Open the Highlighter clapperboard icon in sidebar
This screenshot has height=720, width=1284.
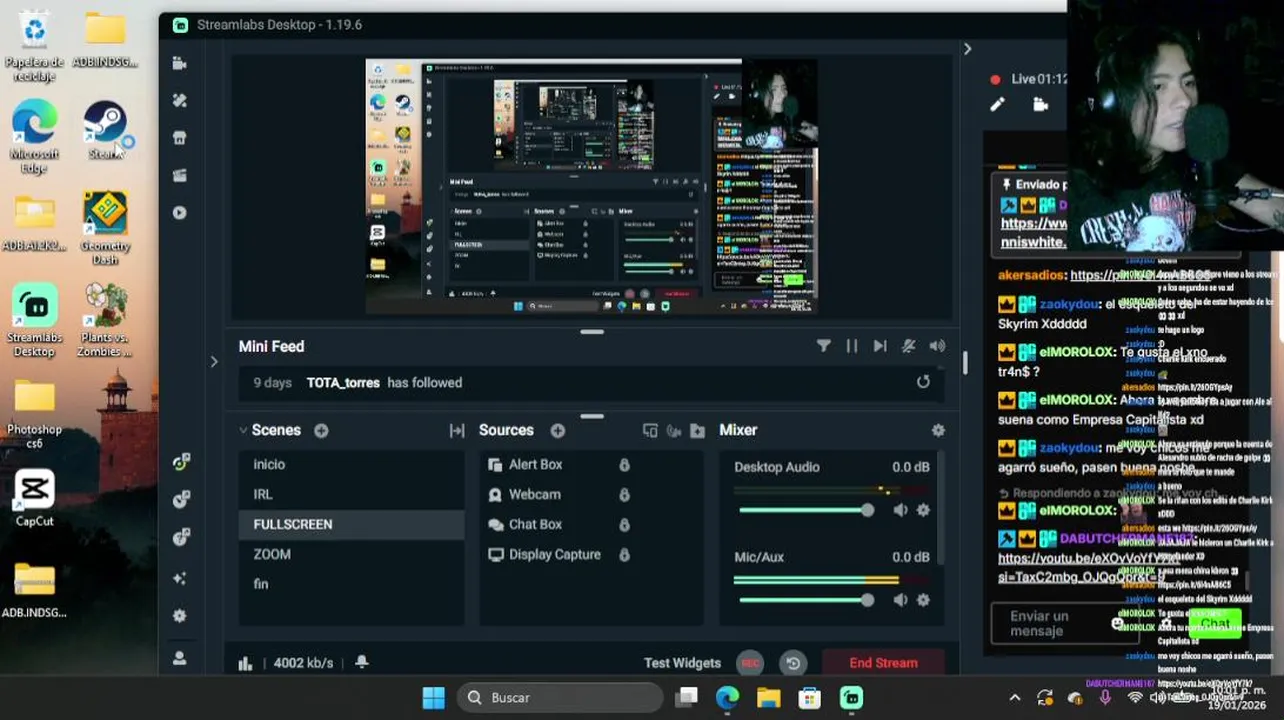pos(179,175)
